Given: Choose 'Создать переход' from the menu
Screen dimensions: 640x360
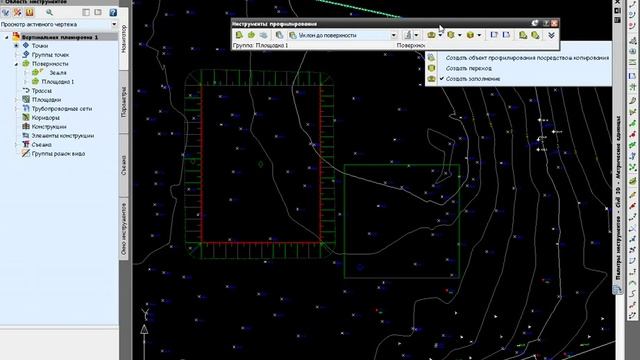Looking at the screenshot, I should pyautogui.click(x=469, y=69).
